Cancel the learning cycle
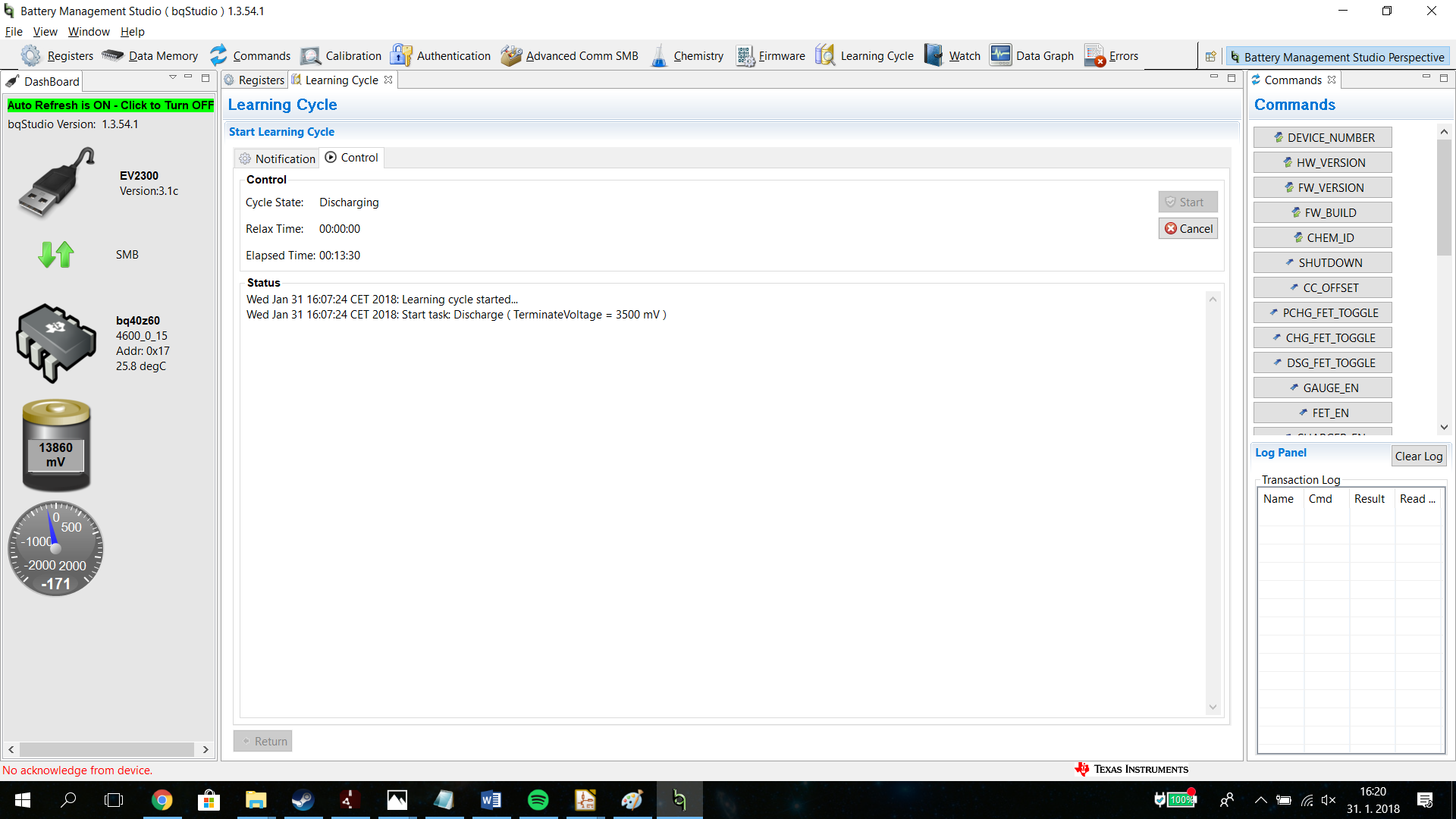 coord(1188,228)
